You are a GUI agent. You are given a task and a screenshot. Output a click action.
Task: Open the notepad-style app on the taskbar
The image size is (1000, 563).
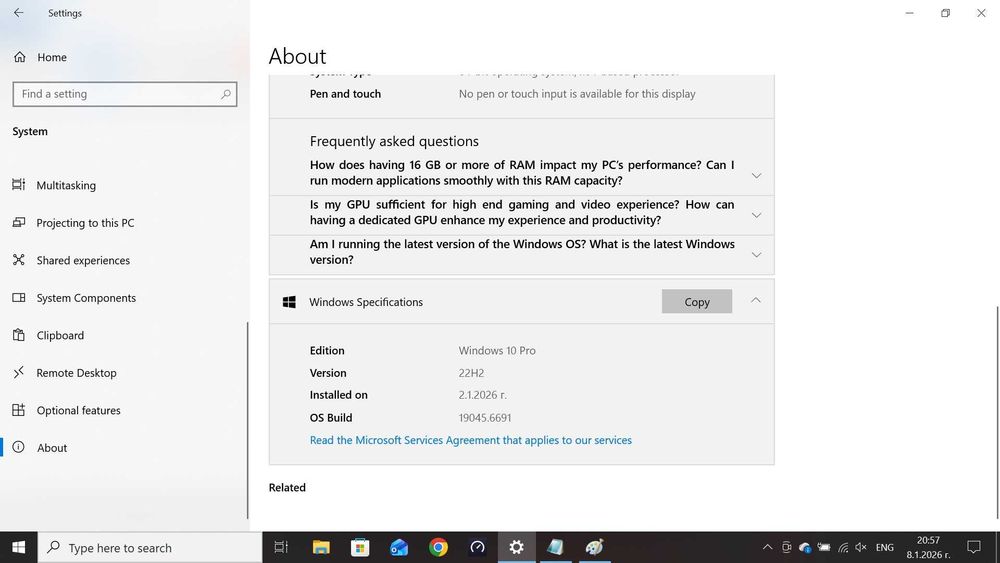[x=555, y=547]
